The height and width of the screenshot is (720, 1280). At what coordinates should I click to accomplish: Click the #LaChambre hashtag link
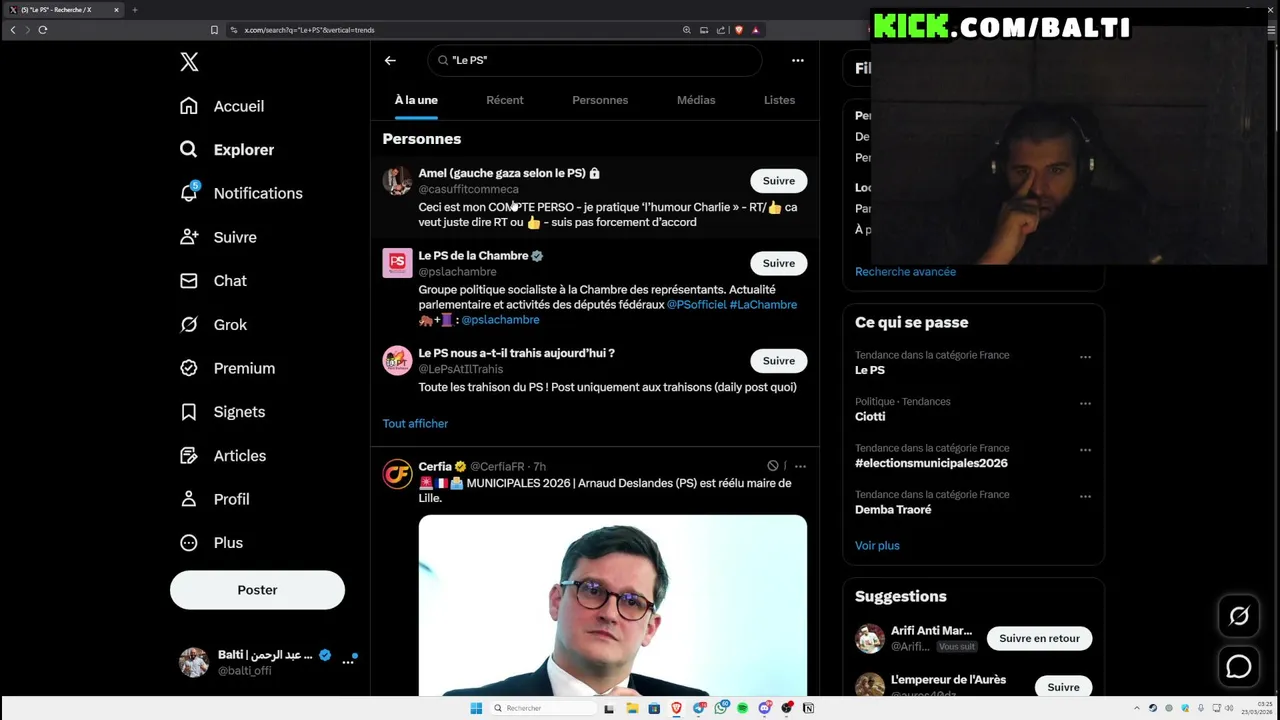pyautogui.click(x=763, y=305)
